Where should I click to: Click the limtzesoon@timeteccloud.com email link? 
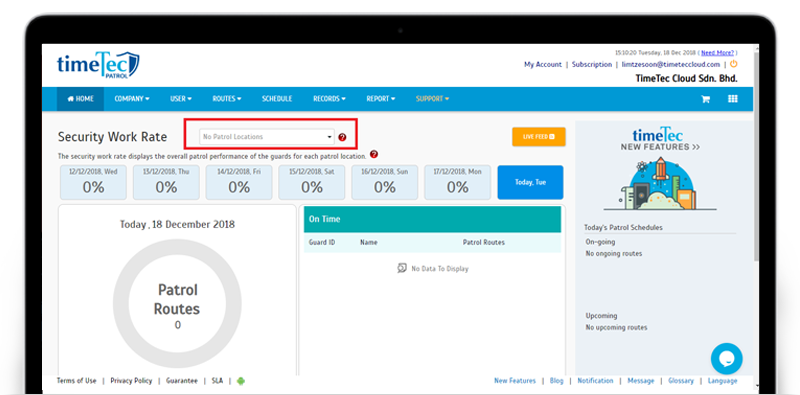[x=671, y=65]
